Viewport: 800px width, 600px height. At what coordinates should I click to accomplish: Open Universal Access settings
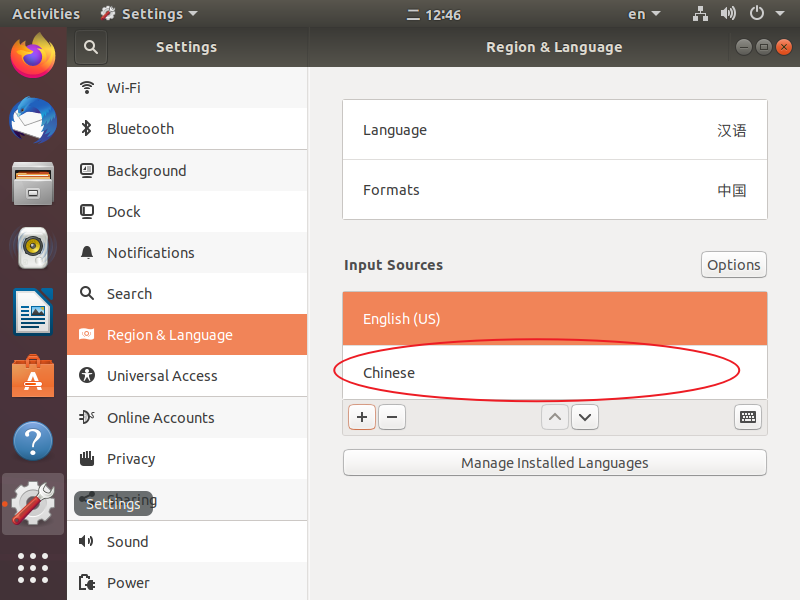(x=187, y=376)
